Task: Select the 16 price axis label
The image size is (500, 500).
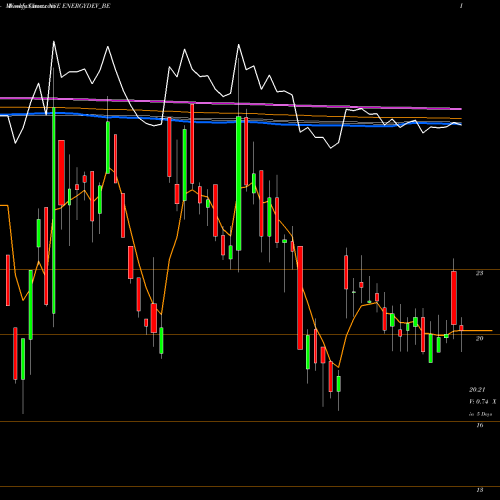Action: coord(480,425)
